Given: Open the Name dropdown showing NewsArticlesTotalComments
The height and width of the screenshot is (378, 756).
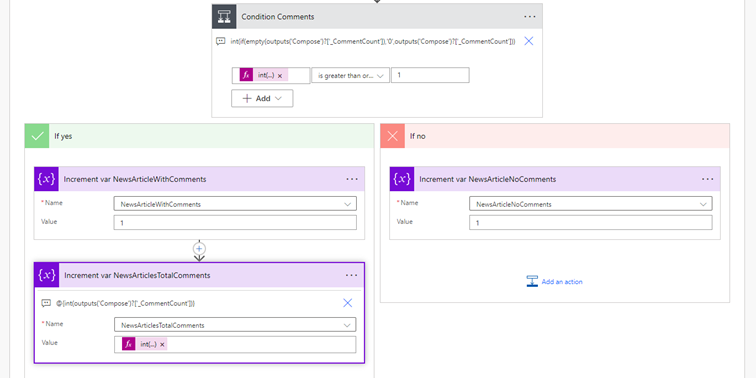Looking at the screenshot, I should click(235, 325).
